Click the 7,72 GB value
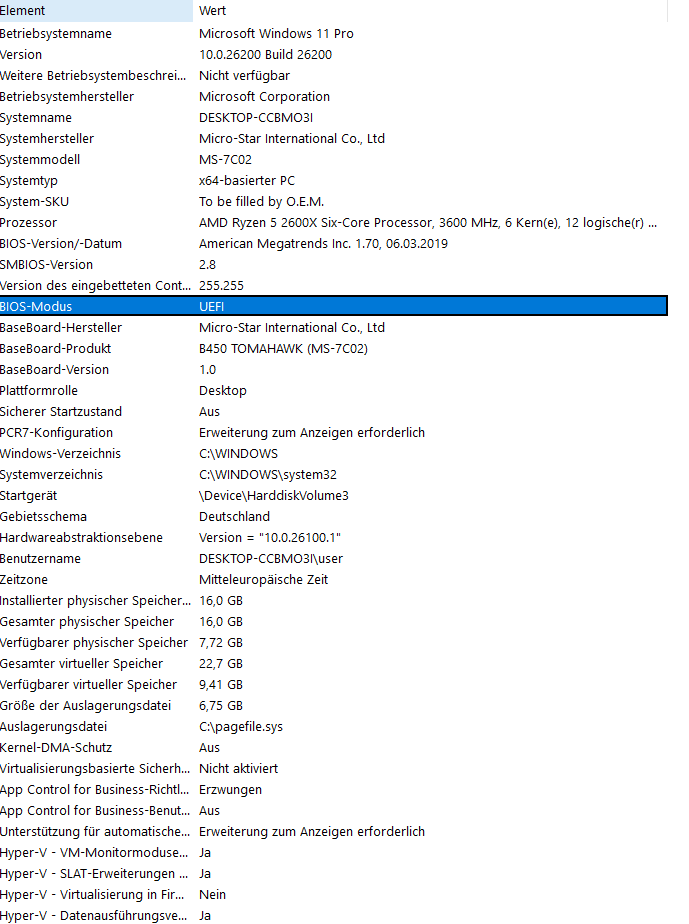 coord(220,643)
